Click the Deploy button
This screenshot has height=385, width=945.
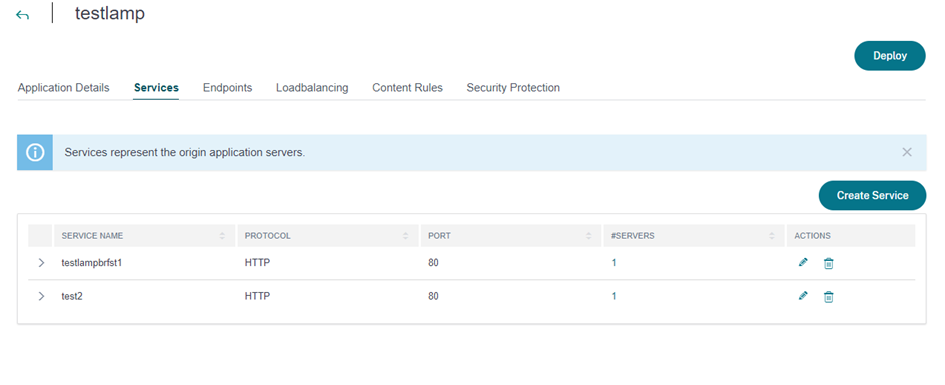[x=890, y=56]
